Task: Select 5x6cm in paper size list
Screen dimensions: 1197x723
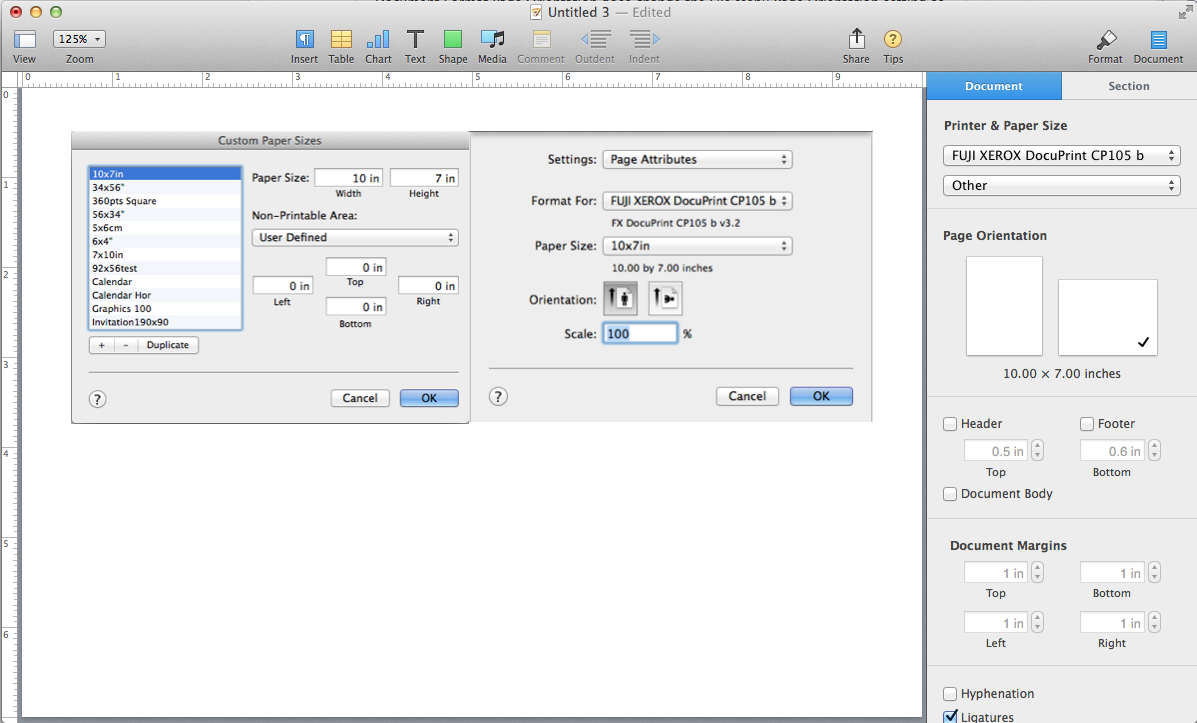Action: click(166, 228)
